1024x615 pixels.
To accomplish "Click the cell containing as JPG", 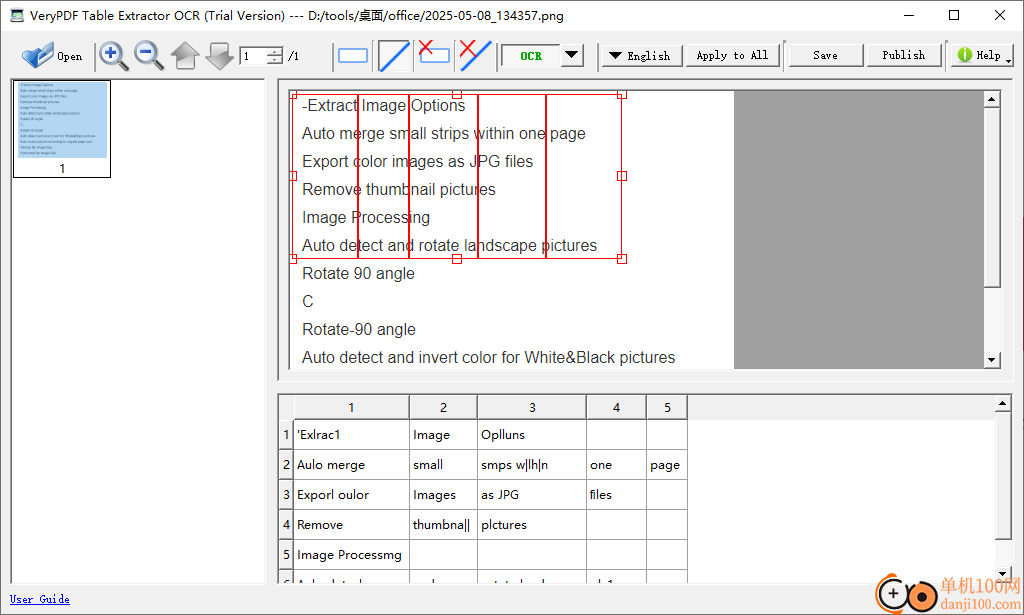I will click(532, 495).
